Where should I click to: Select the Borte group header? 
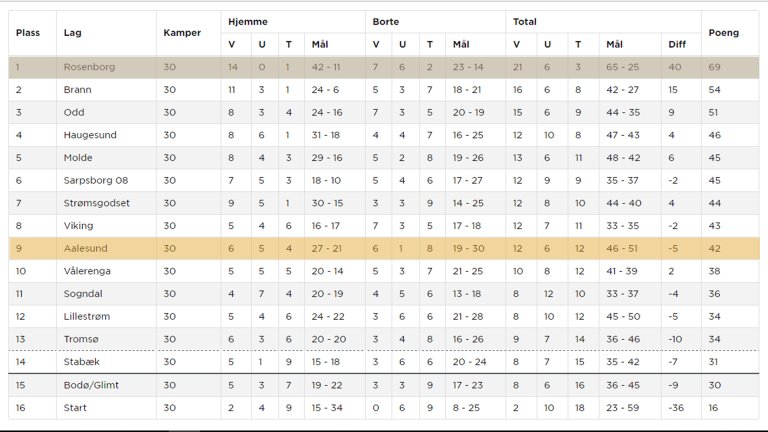tap(386, 21)
